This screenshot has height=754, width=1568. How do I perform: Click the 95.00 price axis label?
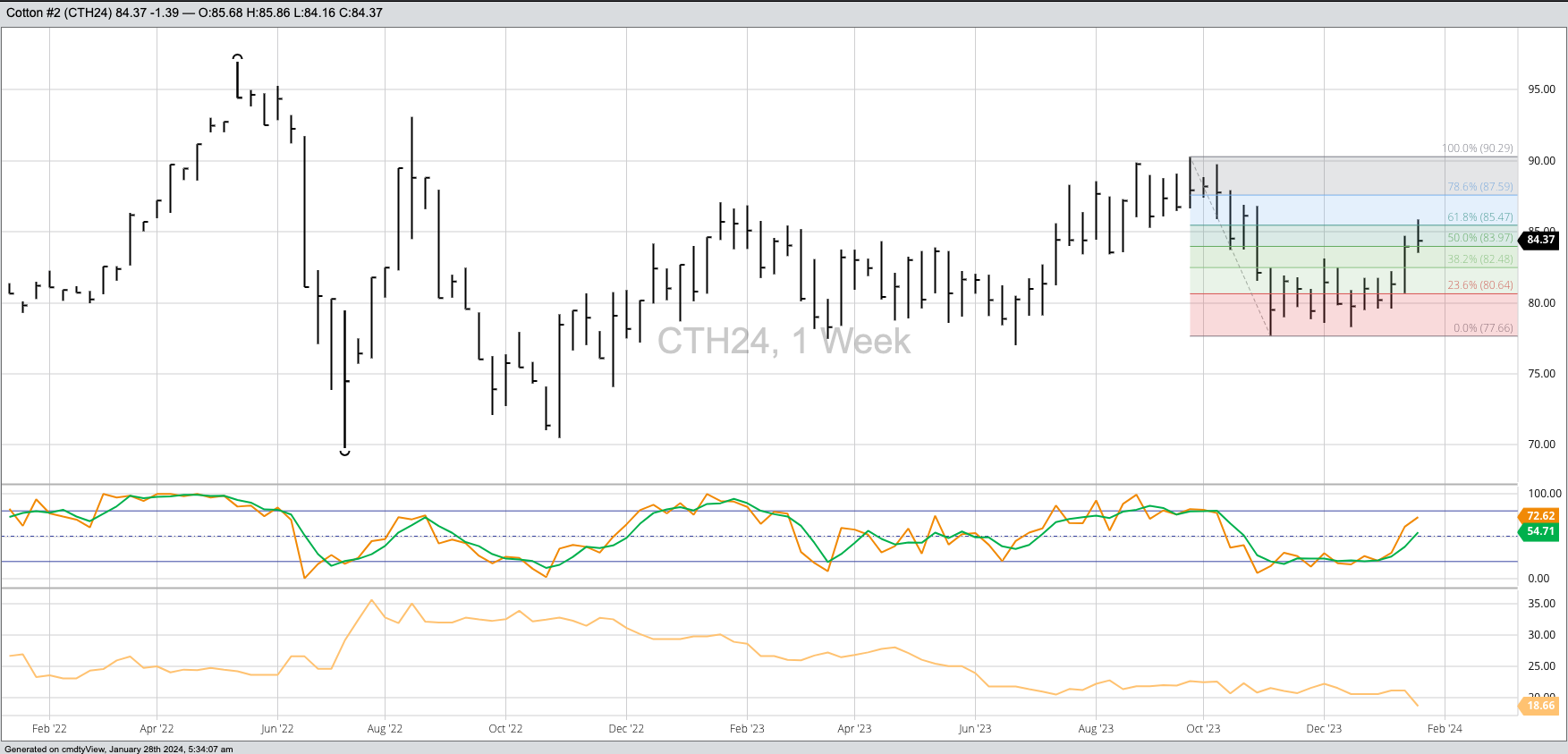tap(1541, 89)
